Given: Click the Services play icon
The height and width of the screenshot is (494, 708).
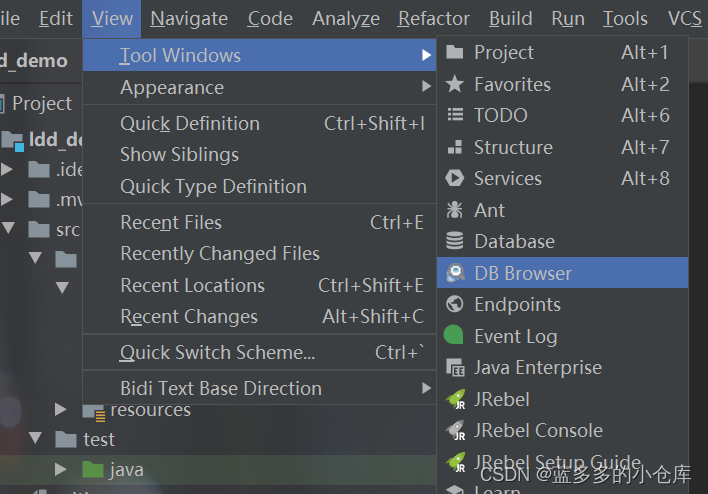Looking at the screenshot, I should tap(454, 178).
